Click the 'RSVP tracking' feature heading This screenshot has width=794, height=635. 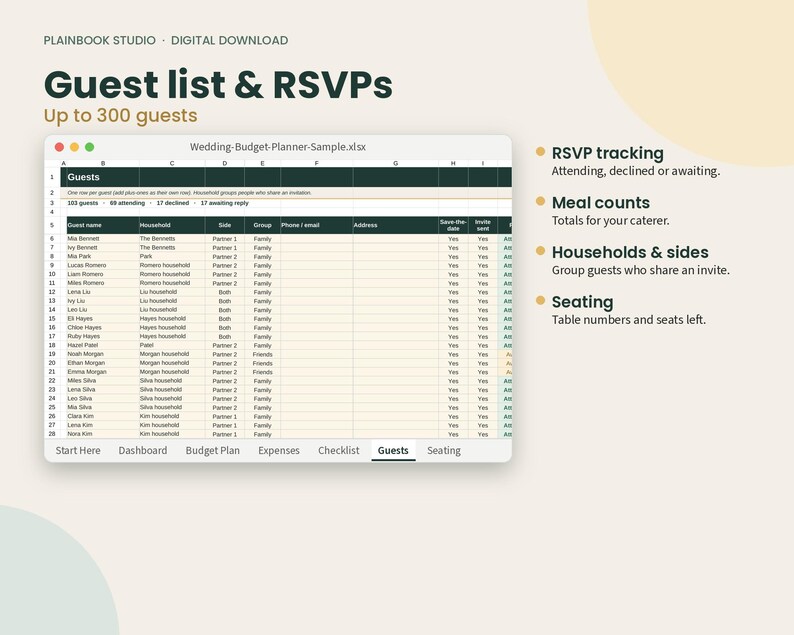point(608,153)
